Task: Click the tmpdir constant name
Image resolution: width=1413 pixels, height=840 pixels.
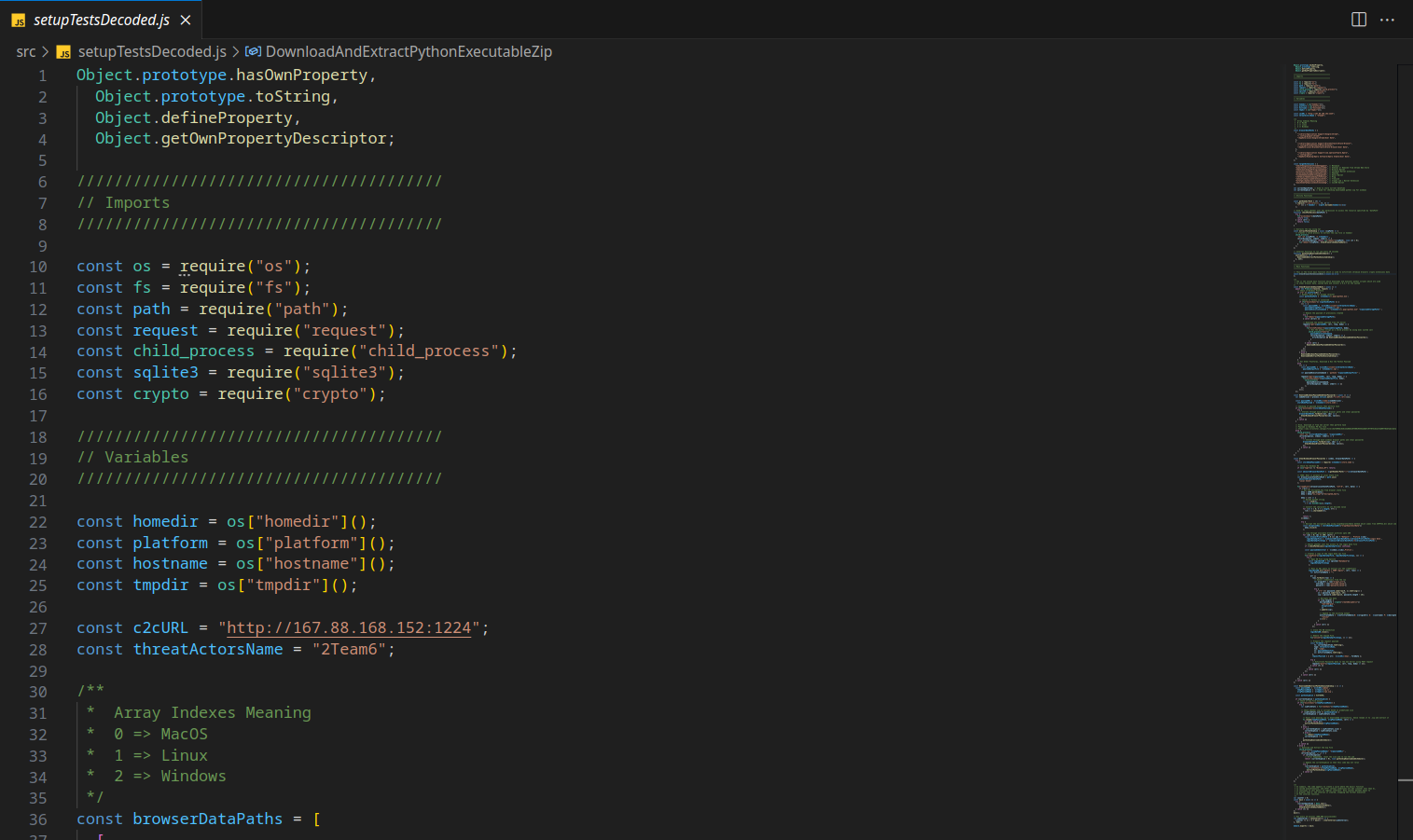Action: [160, 585]
